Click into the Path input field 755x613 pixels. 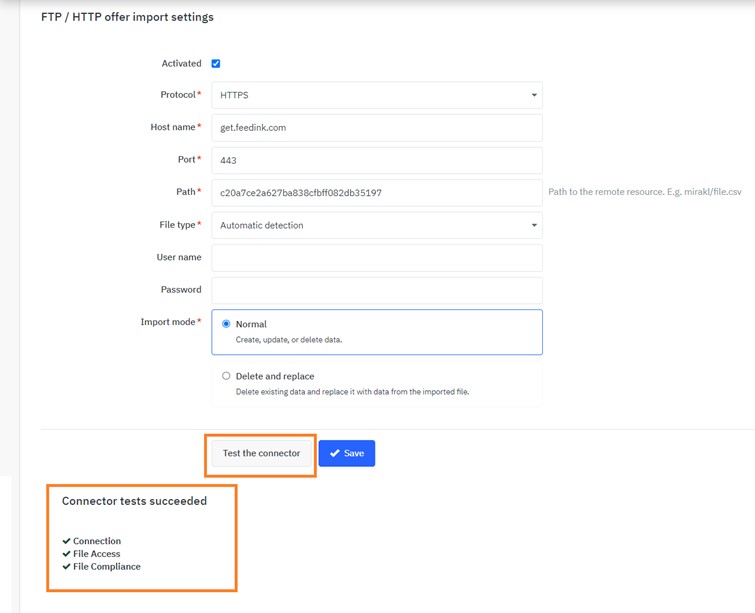coord(377,193)
